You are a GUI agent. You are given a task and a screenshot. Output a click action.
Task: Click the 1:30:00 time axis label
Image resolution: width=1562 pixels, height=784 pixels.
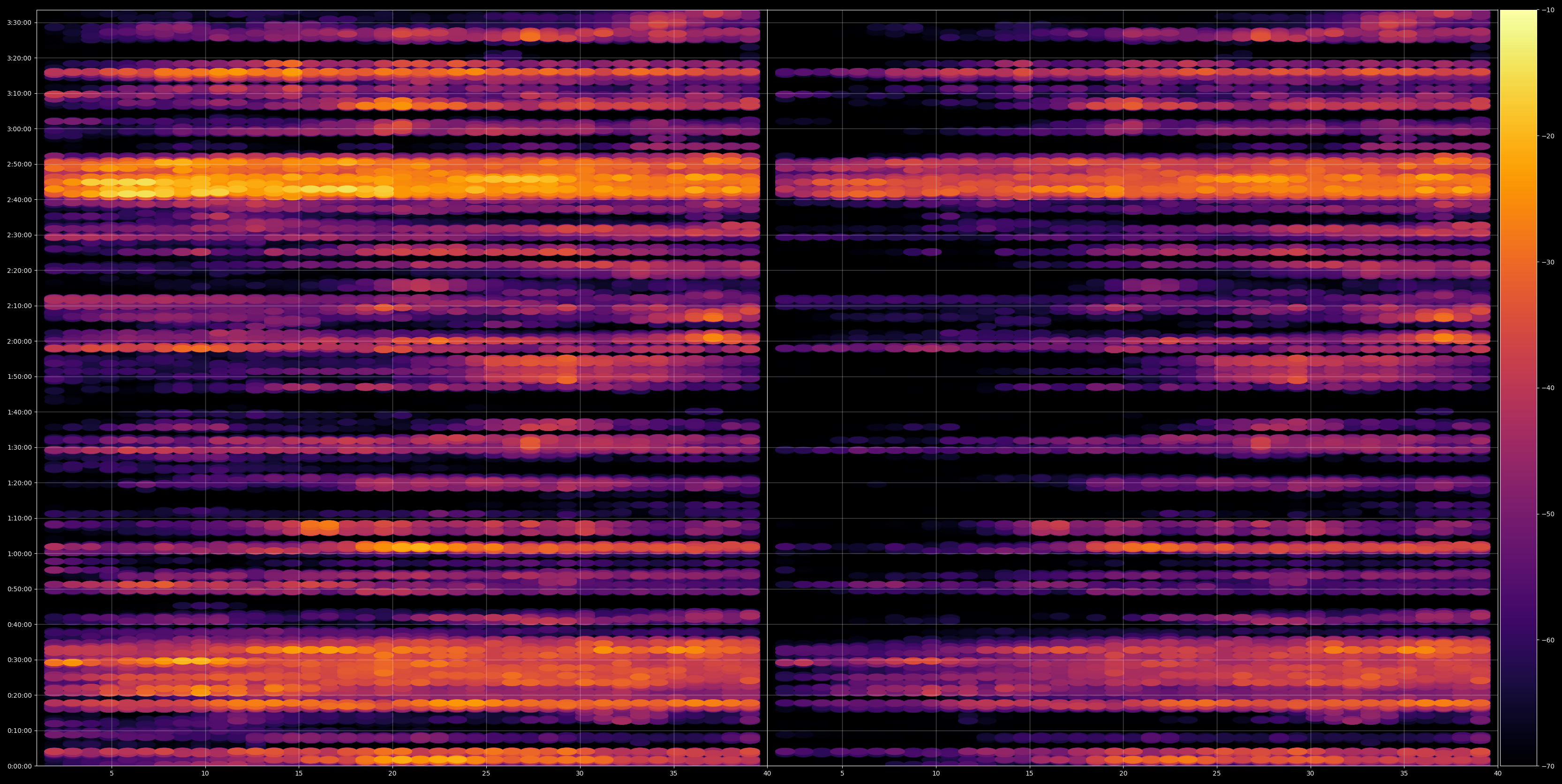click(x=19, y=447)
